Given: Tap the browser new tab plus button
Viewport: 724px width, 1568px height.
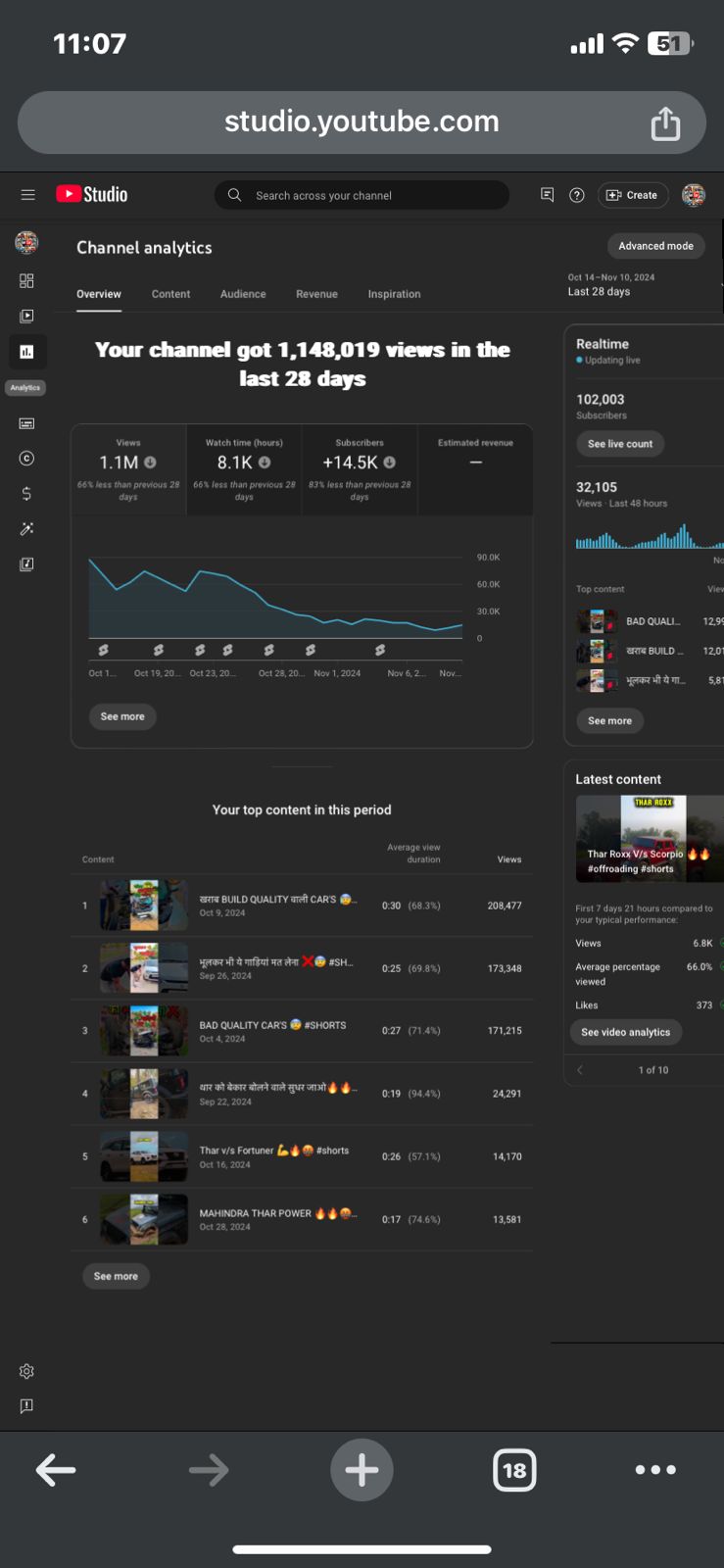Looking at the screenshot, I should 362,1469.
